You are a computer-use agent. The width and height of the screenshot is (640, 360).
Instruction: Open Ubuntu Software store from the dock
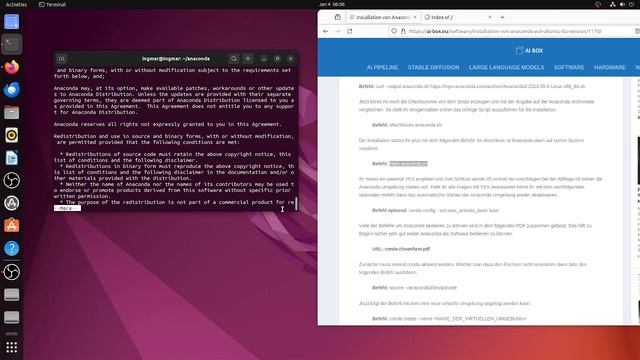click(x=11, y=226)
